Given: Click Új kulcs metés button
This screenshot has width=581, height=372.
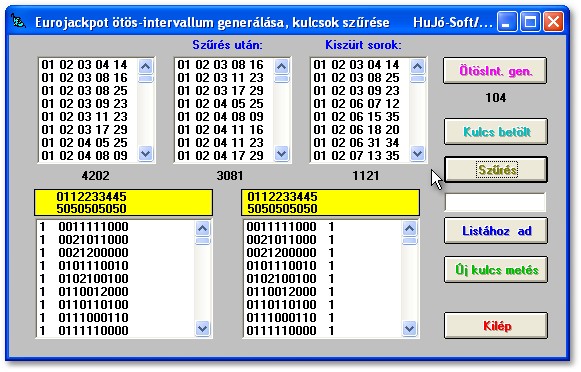Looking at the screenshot, I should pos(496,270).
